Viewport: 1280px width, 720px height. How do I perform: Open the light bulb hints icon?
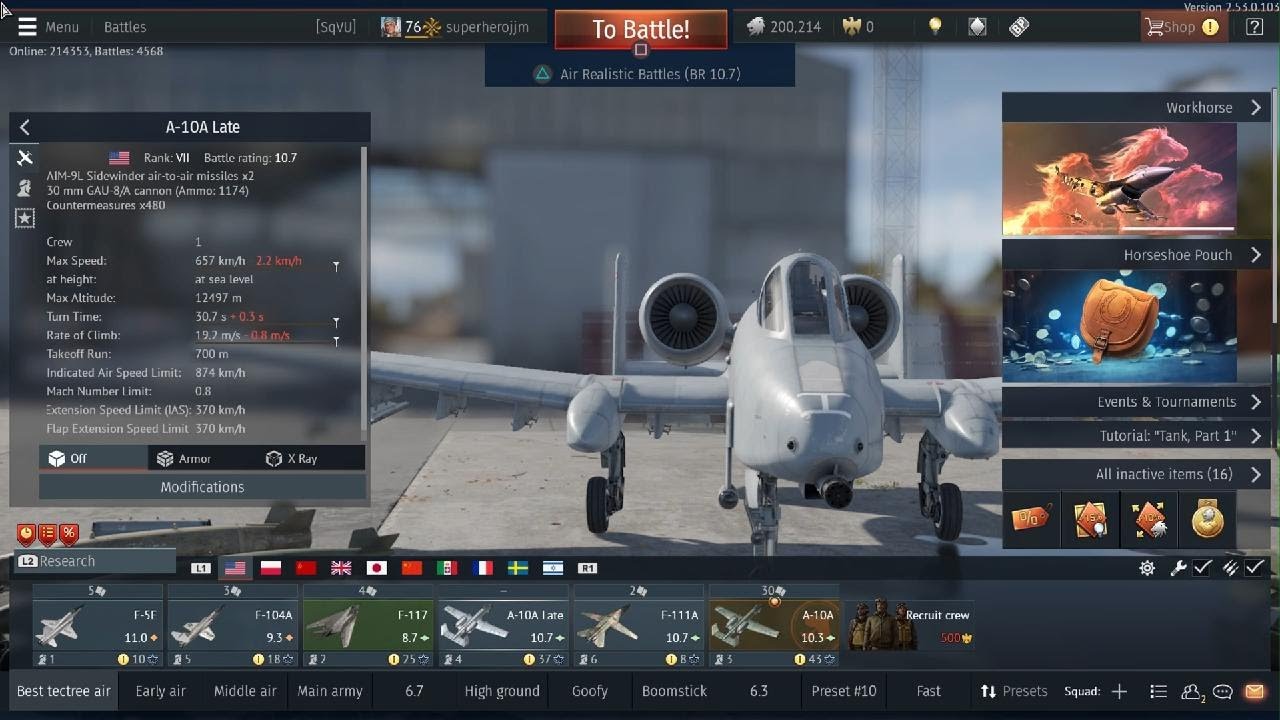[935, 27]
